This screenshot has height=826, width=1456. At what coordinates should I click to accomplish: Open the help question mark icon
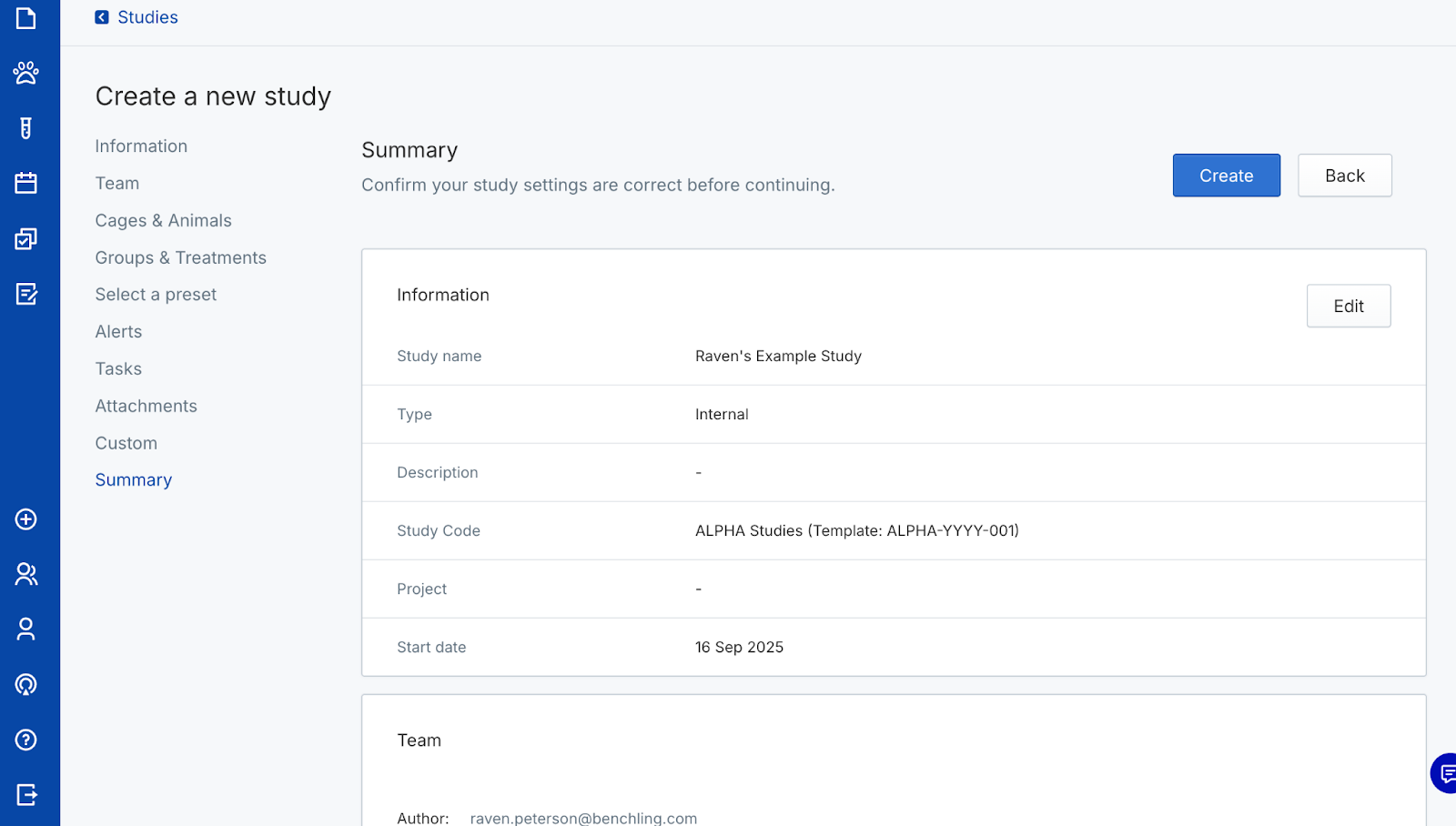(x=25, y=740)
